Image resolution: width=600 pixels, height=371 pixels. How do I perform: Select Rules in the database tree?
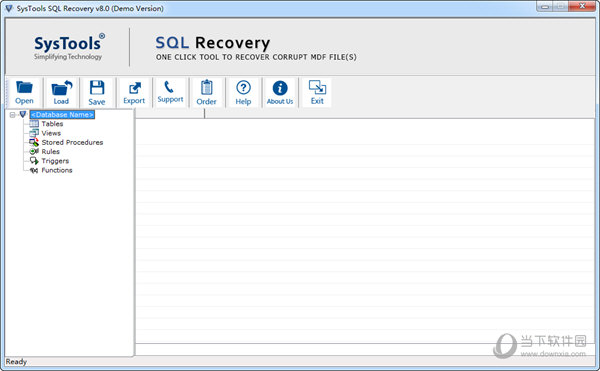click(x=51, y=151)
